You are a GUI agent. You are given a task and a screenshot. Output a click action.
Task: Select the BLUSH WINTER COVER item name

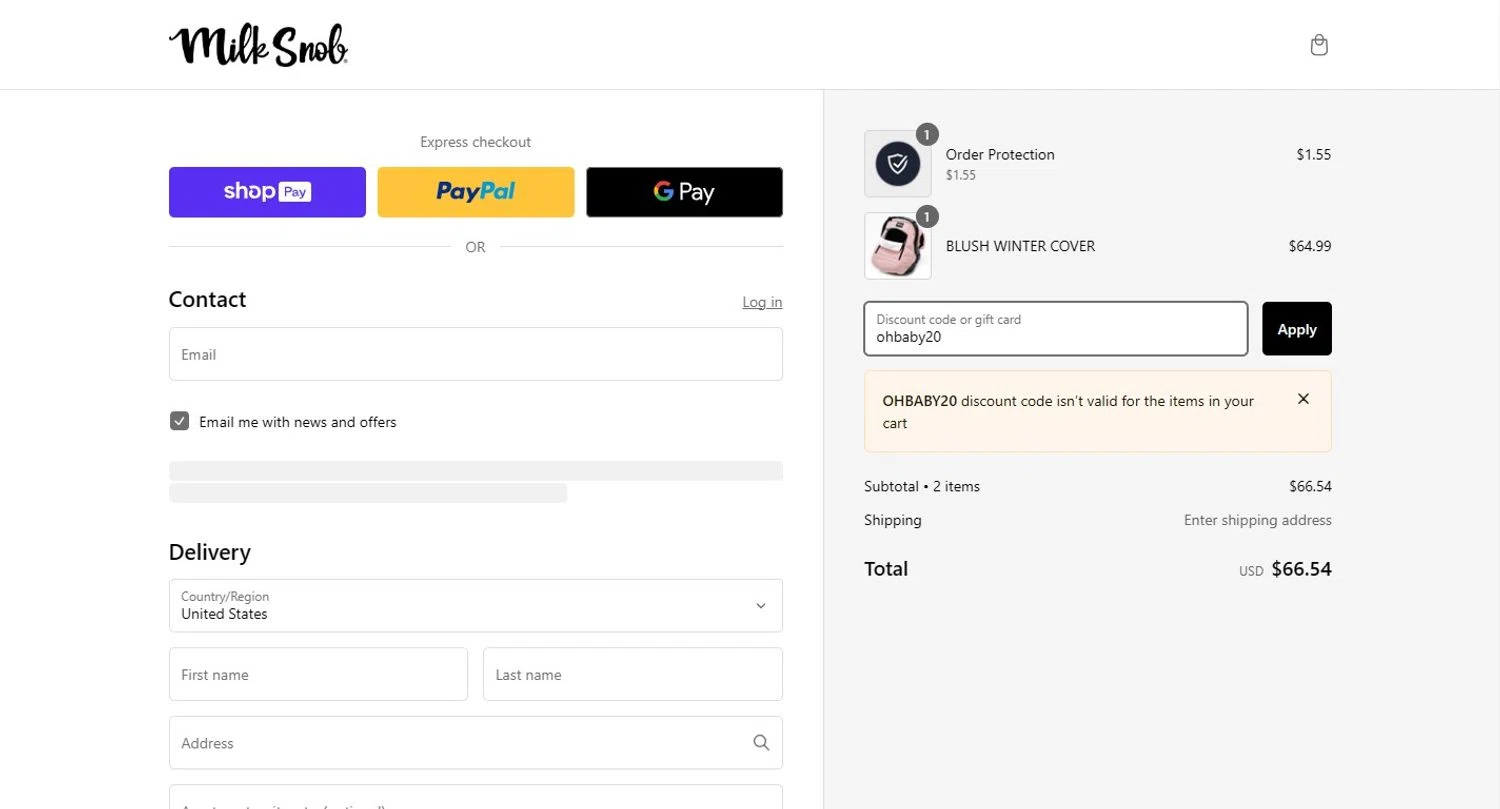coord(1020,246)
